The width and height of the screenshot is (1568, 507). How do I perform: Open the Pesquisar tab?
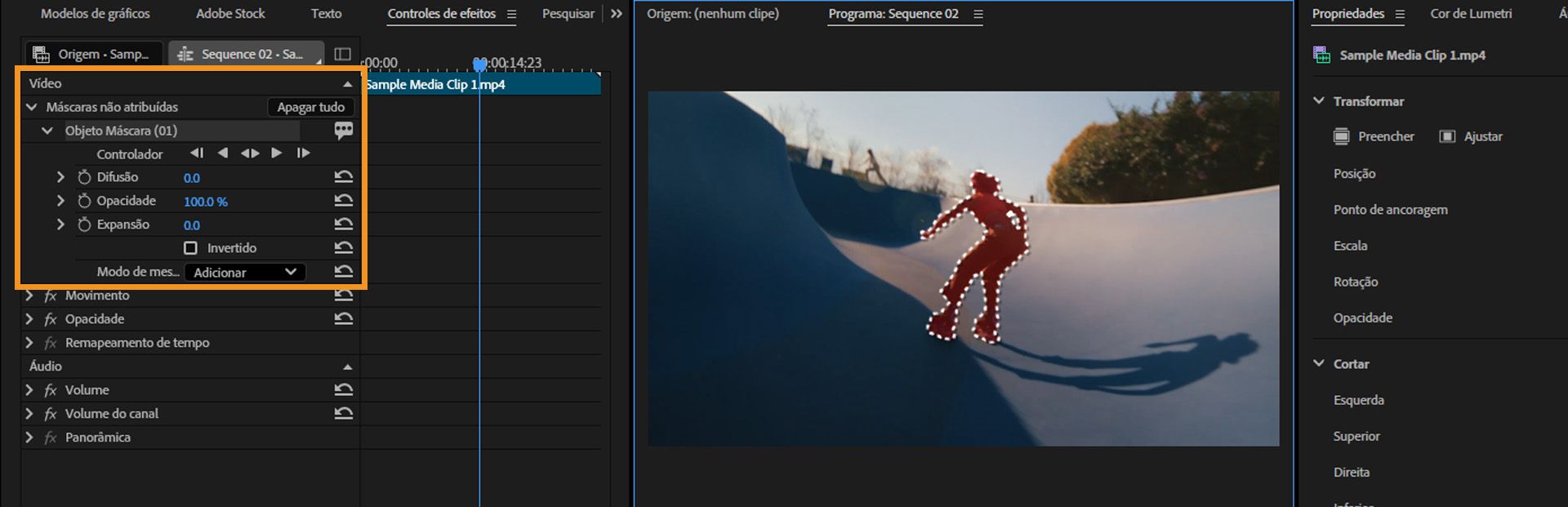point(568,14)
